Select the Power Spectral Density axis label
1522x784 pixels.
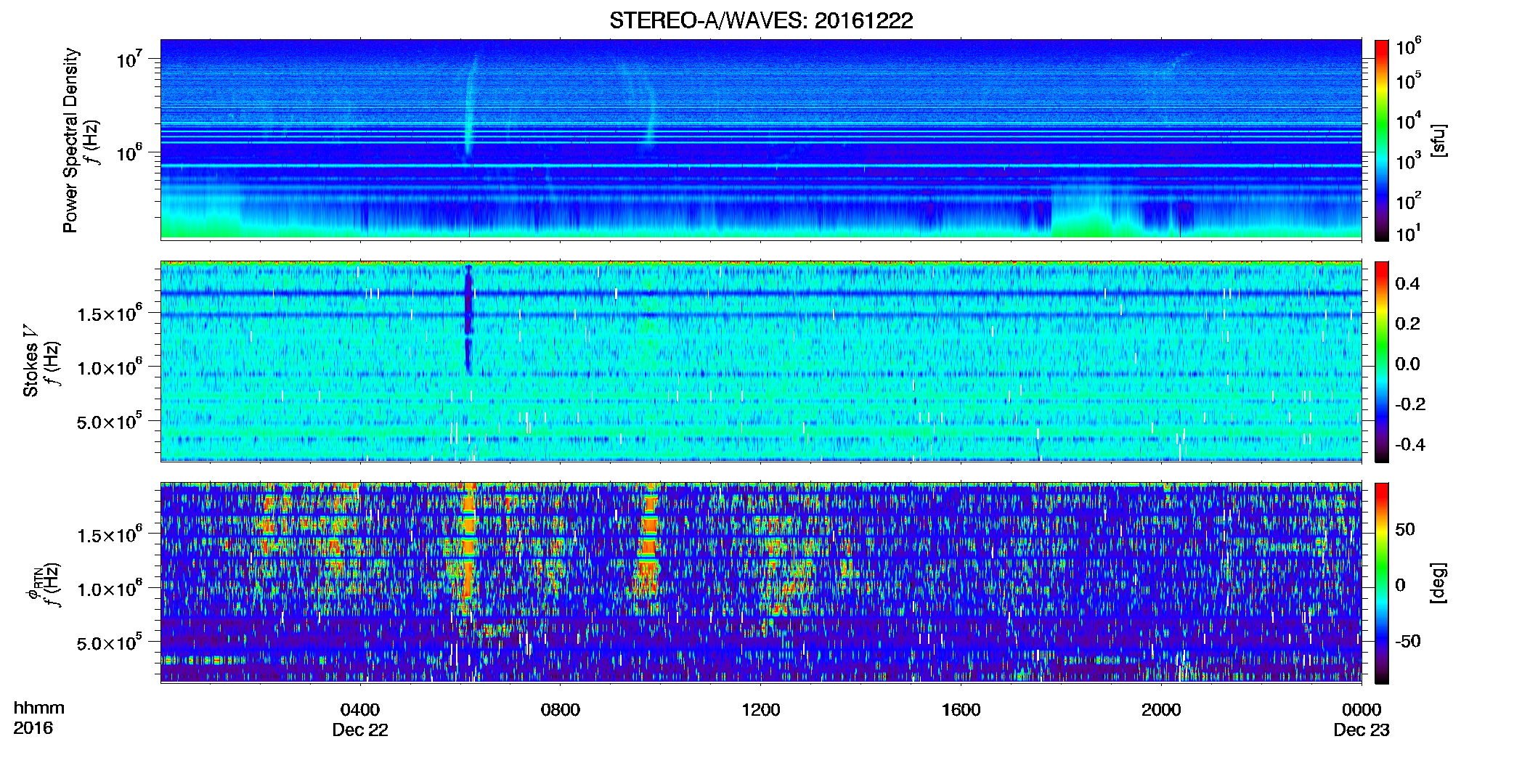point(70,140)
